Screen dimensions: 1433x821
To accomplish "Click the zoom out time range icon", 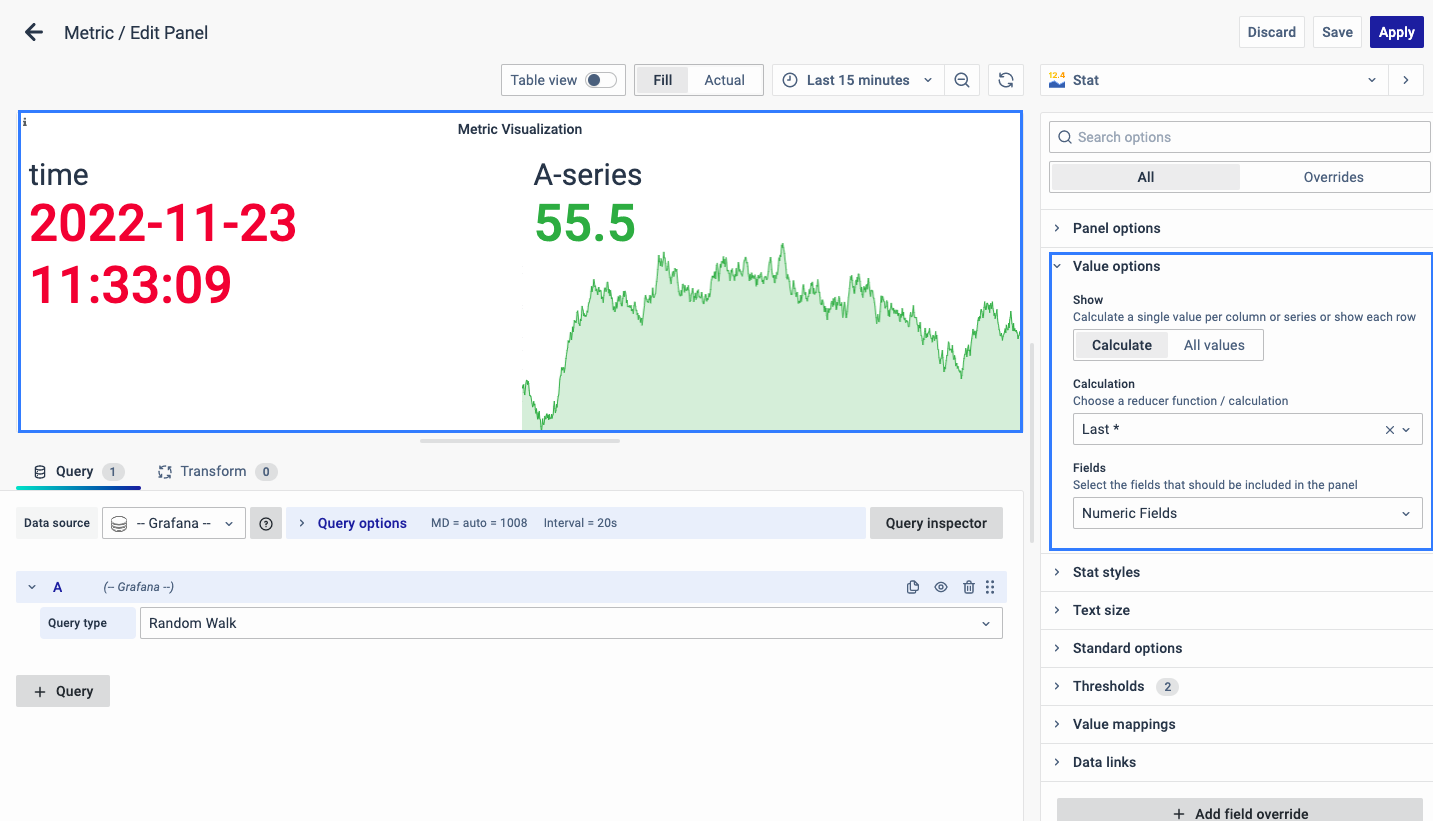I will coord(961,80).
